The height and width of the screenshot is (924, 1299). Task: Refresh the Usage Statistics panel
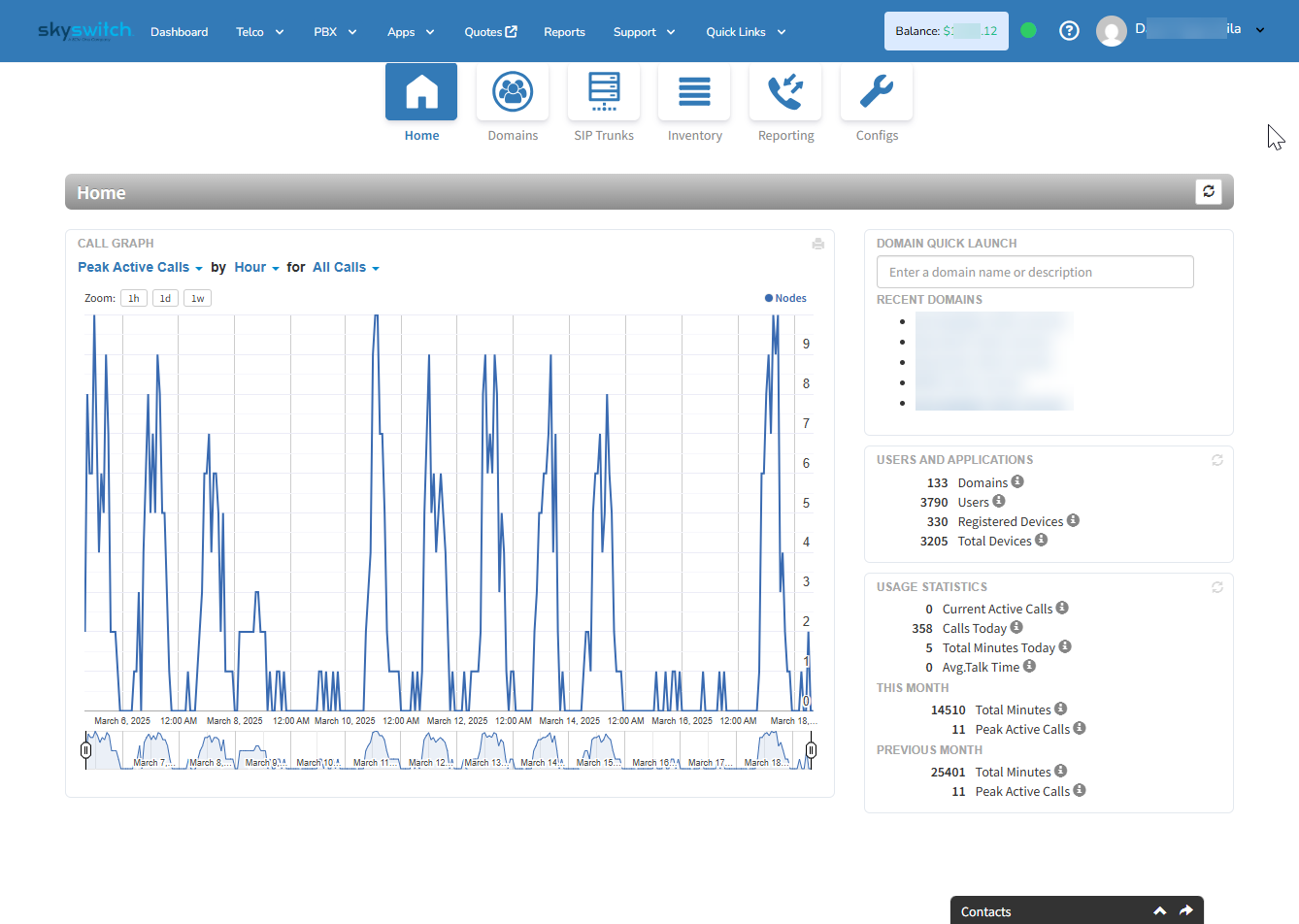[1216, 586]
